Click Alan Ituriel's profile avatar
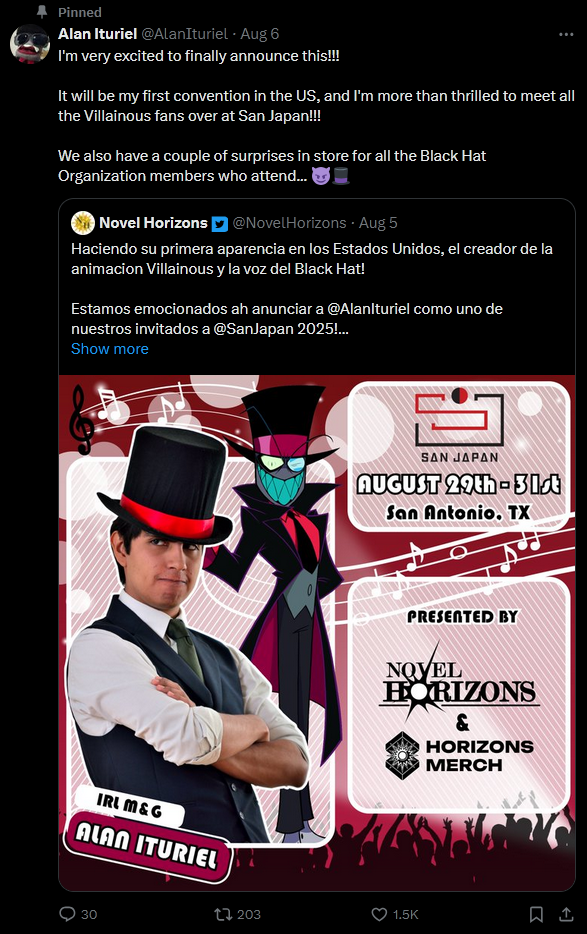Image resolution: width=587 pixels, height=934 pixels. [30, 43]
